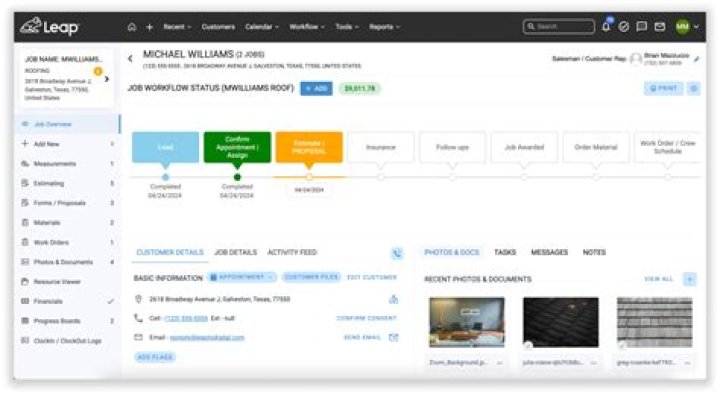This screenshot has width=720, height=395.
Task: Click the Print button
Action: tap(664, 88)
